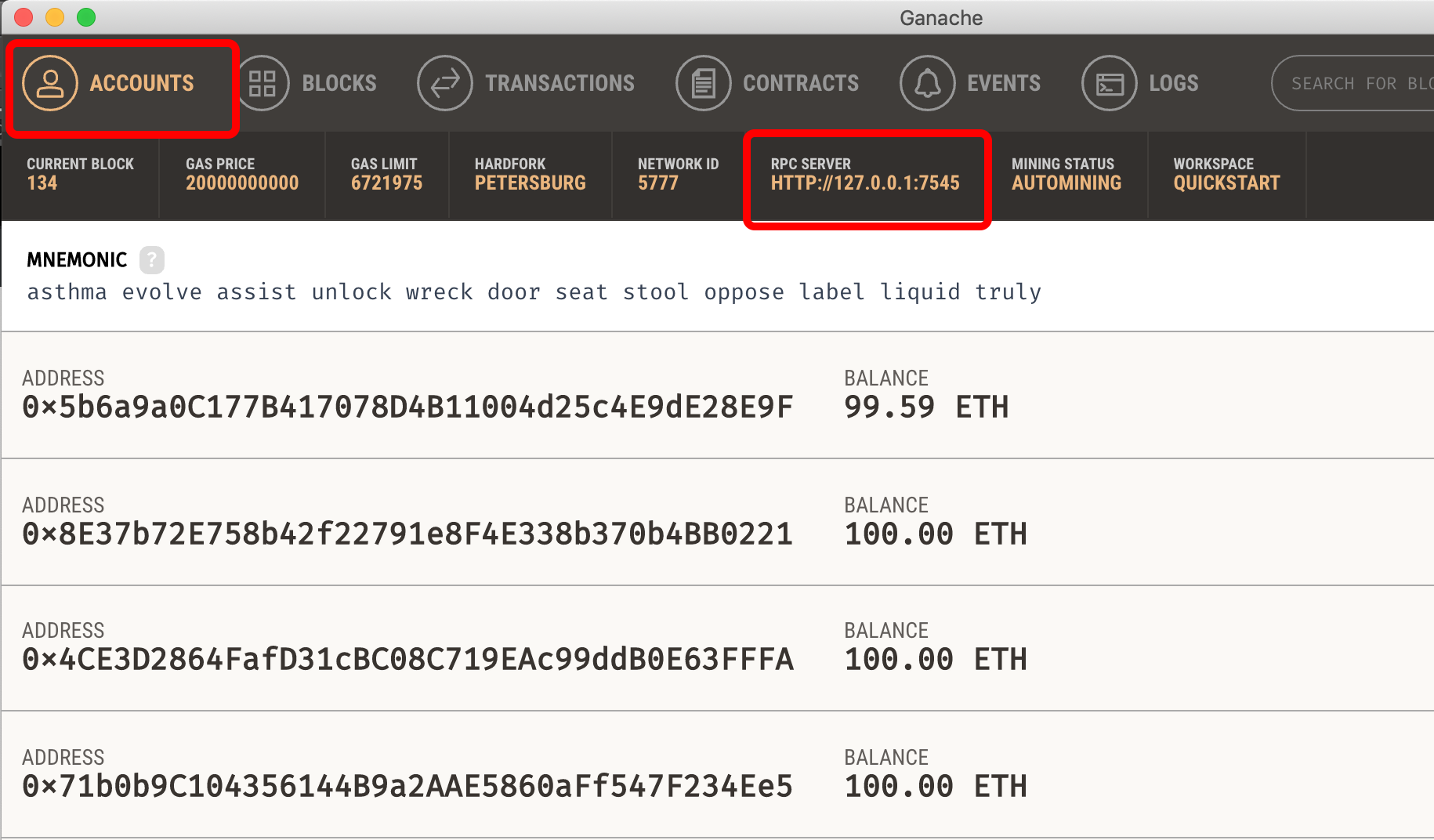Switch to the TRANSACTIONS tab label

tap(560, 83)
